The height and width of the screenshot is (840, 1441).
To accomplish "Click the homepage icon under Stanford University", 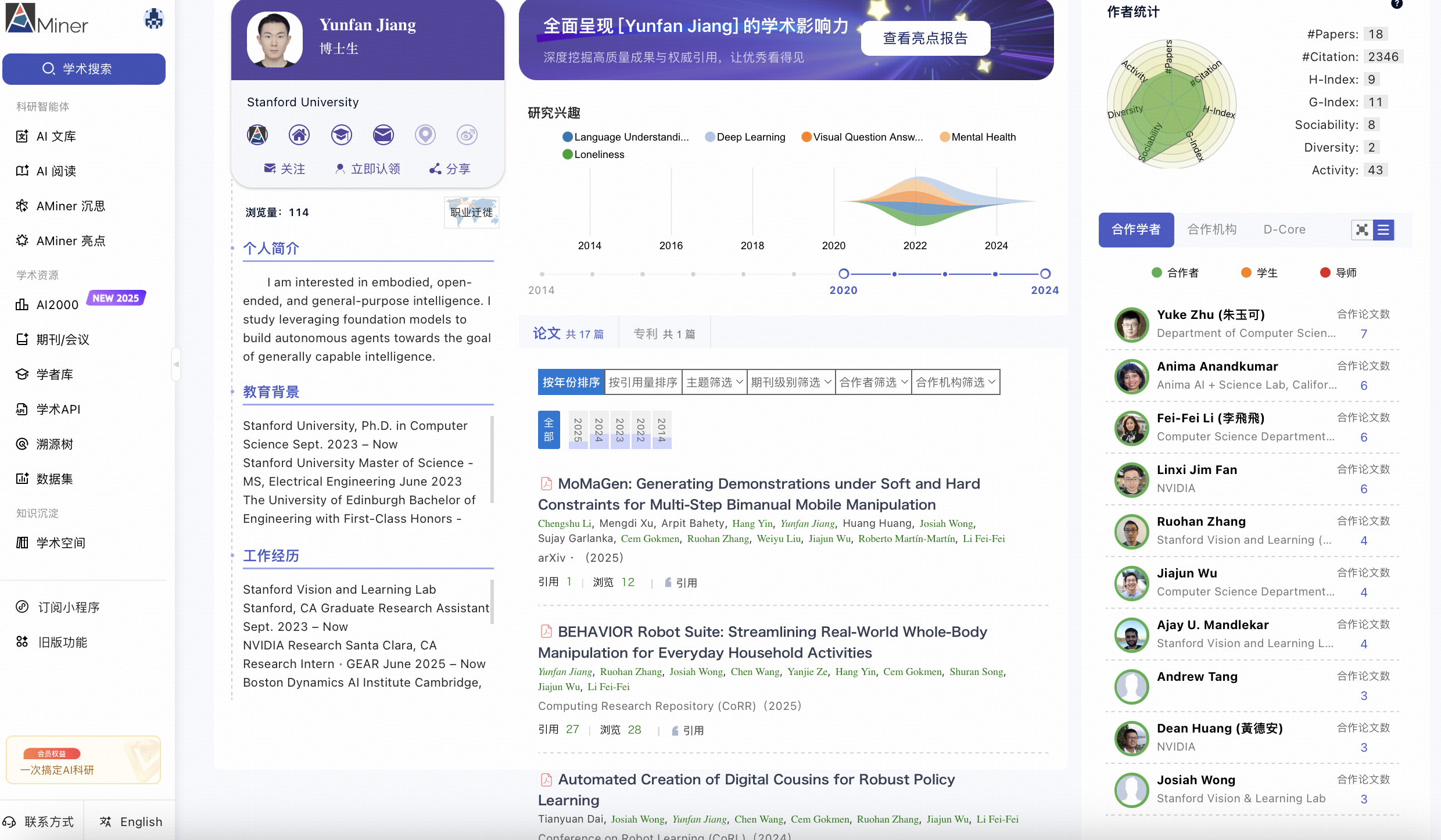I will (299, 135).
